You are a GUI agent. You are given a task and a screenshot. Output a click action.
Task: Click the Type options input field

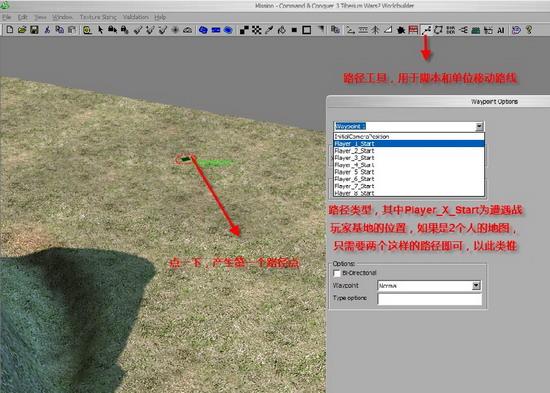[x=430, y=299]
